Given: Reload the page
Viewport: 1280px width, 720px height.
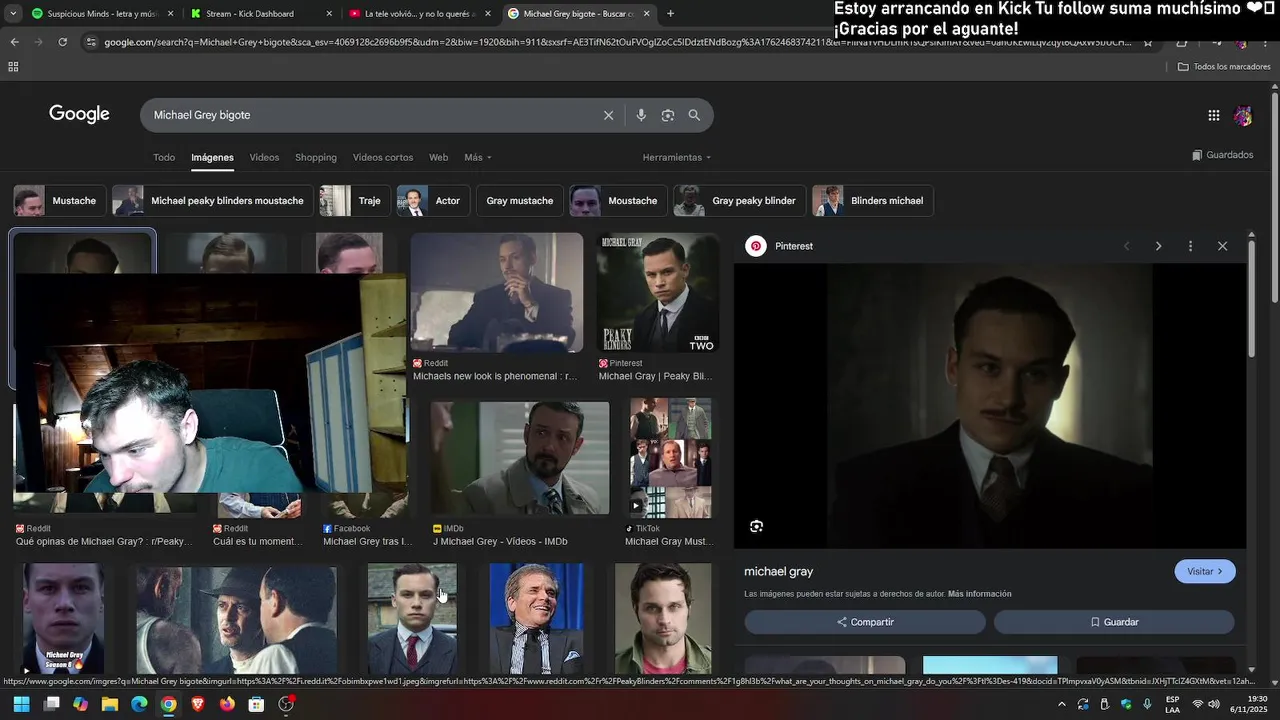Looking at the screenshot, I should 62,42.
